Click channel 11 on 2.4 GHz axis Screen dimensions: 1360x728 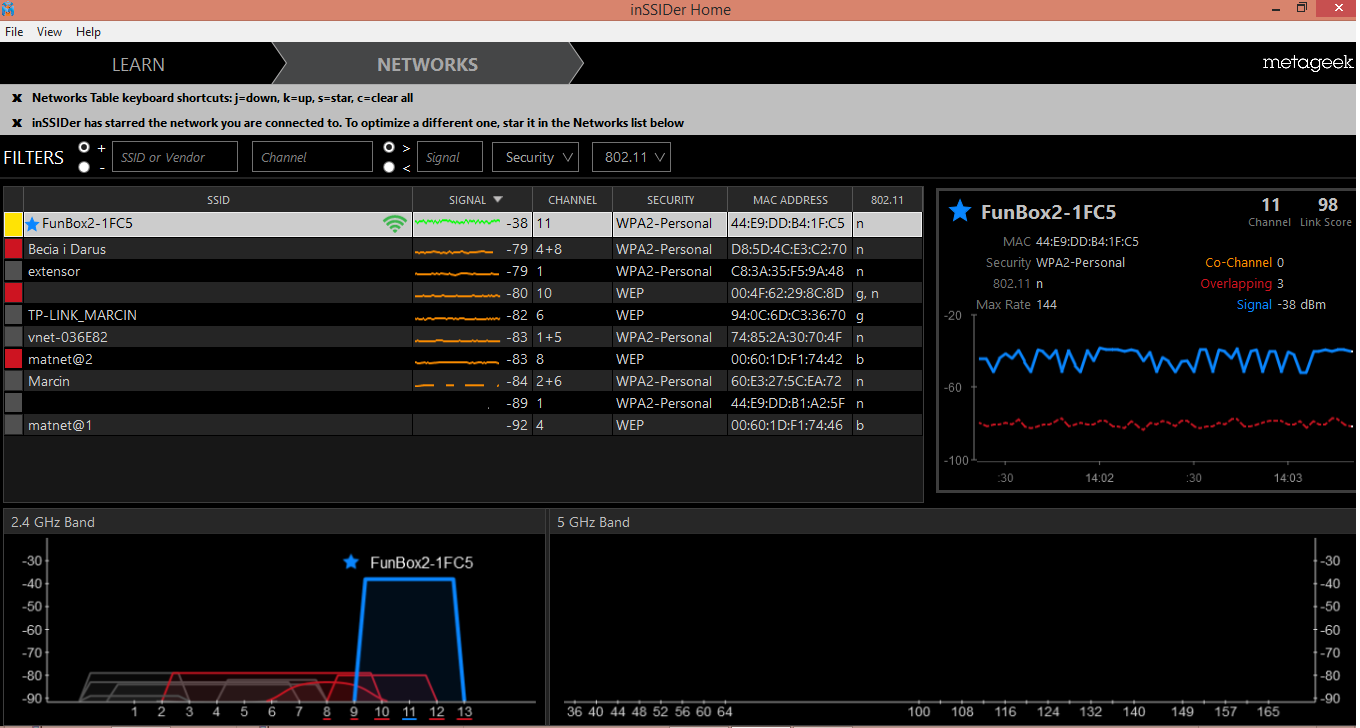[409, 712]
